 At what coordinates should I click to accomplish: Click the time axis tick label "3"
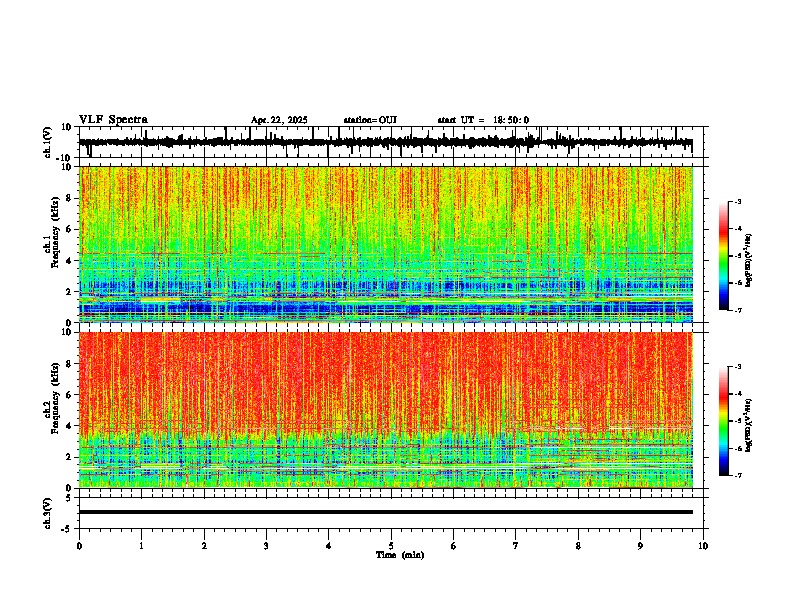[x=266, y=546]
